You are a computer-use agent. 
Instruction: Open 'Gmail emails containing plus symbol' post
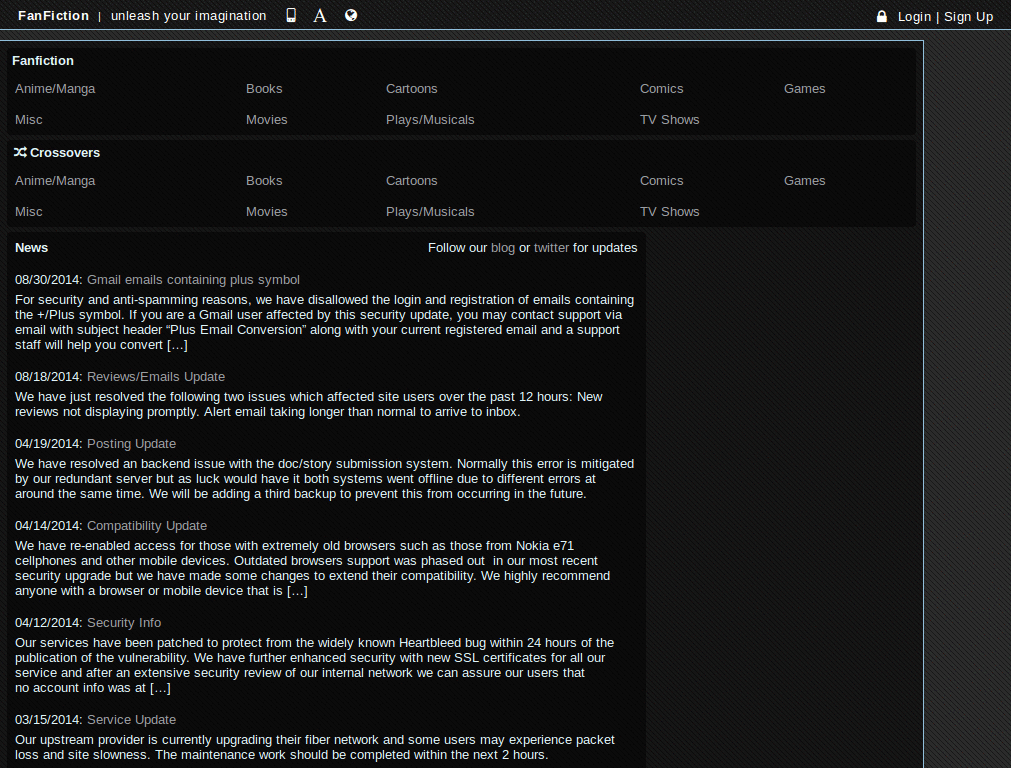click(x=193, y=280)
